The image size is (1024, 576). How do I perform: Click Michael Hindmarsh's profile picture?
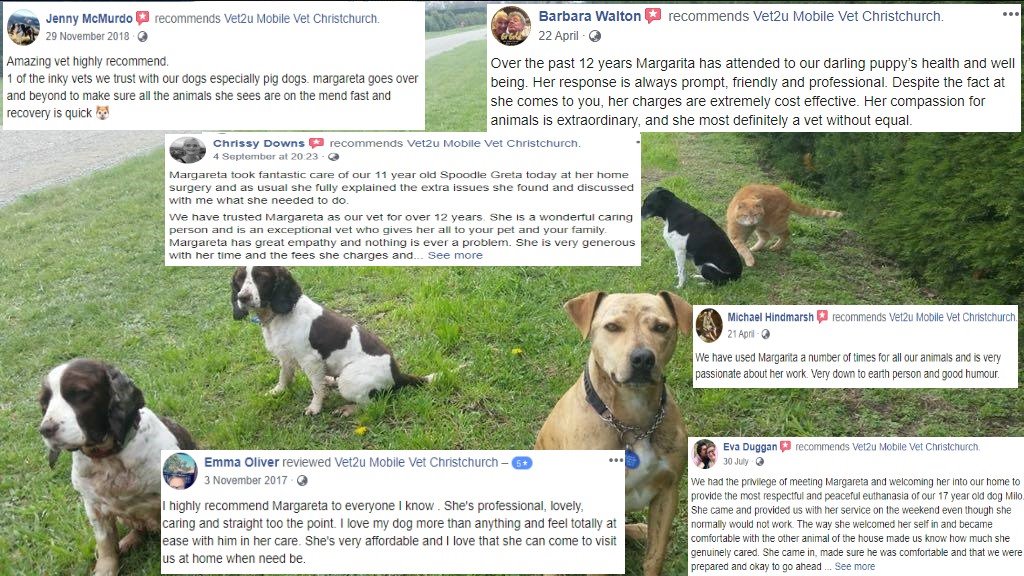pos(709,325)
